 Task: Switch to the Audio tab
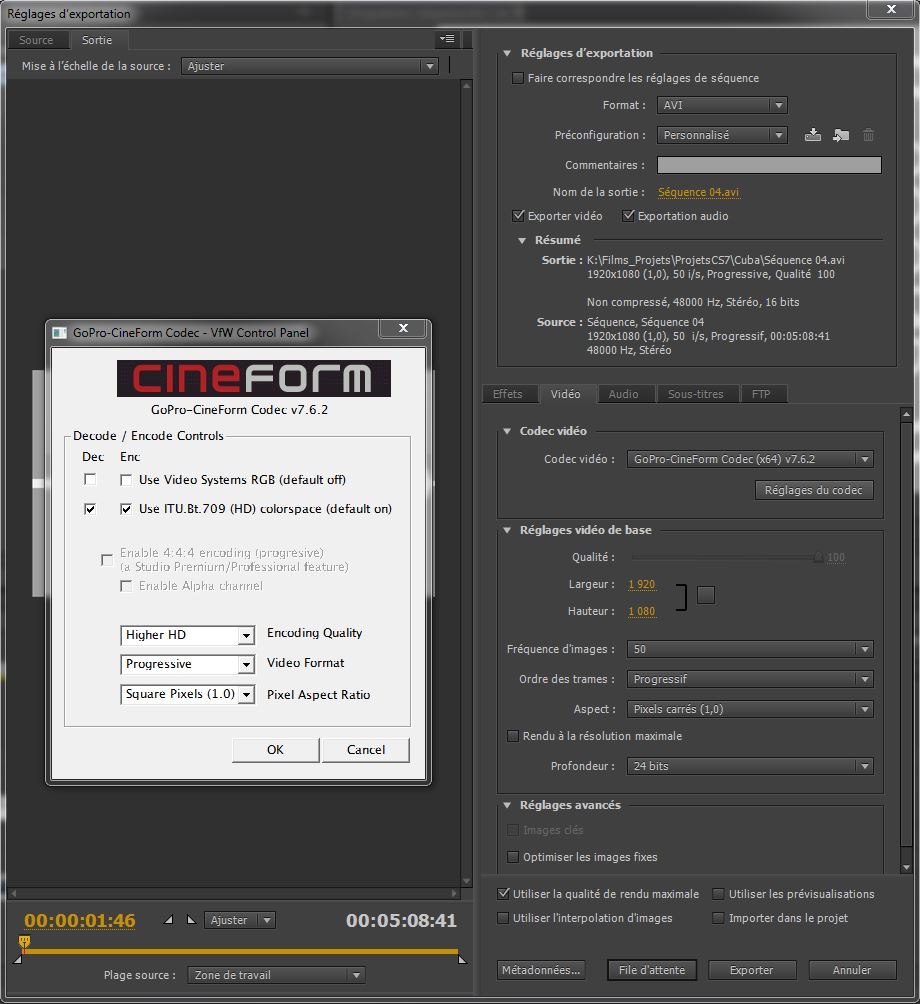624,394
